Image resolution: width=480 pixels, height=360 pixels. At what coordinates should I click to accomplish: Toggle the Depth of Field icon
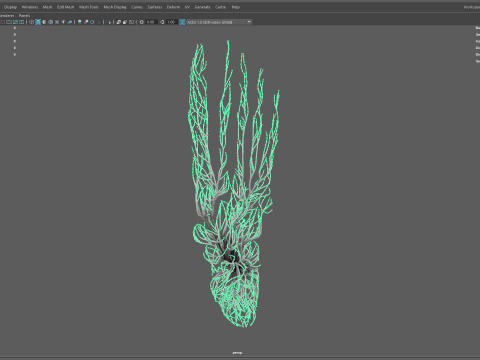[99, 22]
